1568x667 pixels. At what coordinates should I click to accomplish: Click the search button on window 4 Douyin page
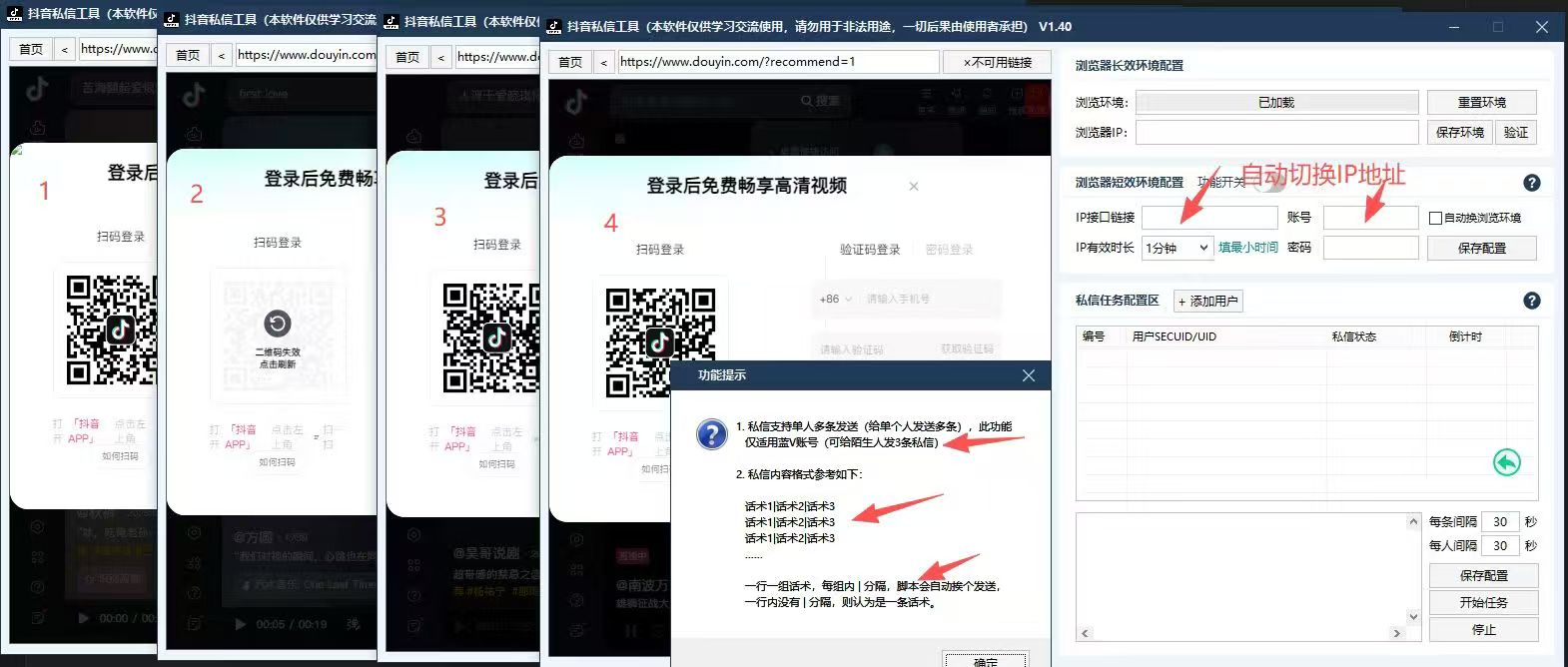pyautogui.click(x=821, y=101)
